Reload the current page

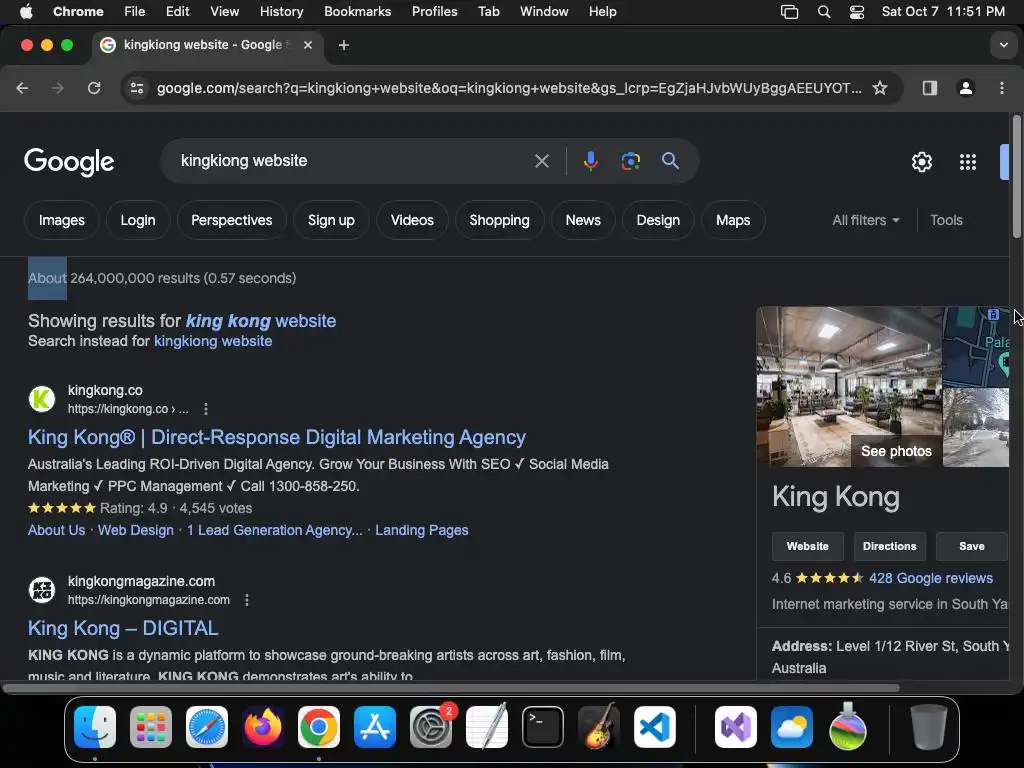click(x=94, y=88)
